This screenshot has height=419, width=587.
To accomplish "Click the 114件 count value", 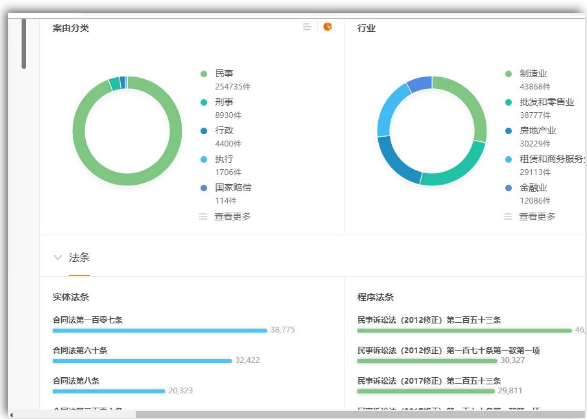I will [x=226, y=201].
